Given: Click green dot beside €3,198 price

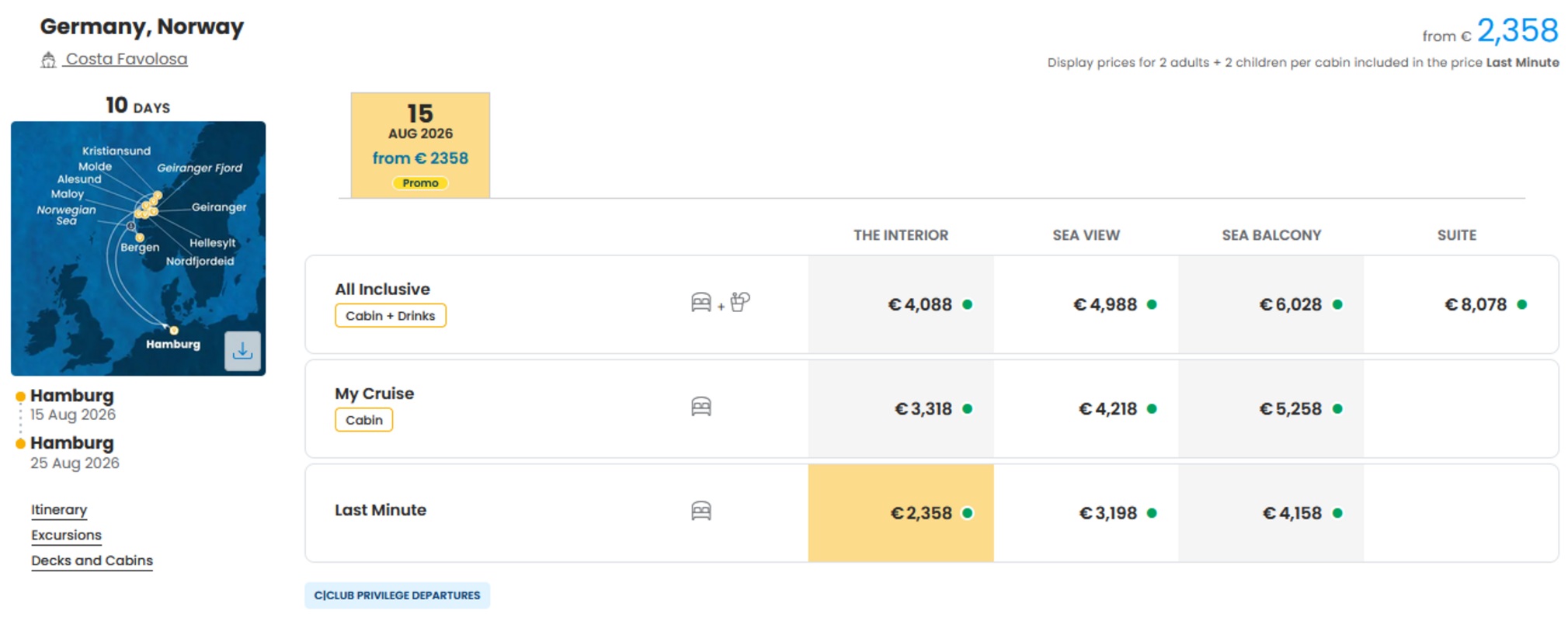Looking at the screenshot, I should pos(1152,513).
